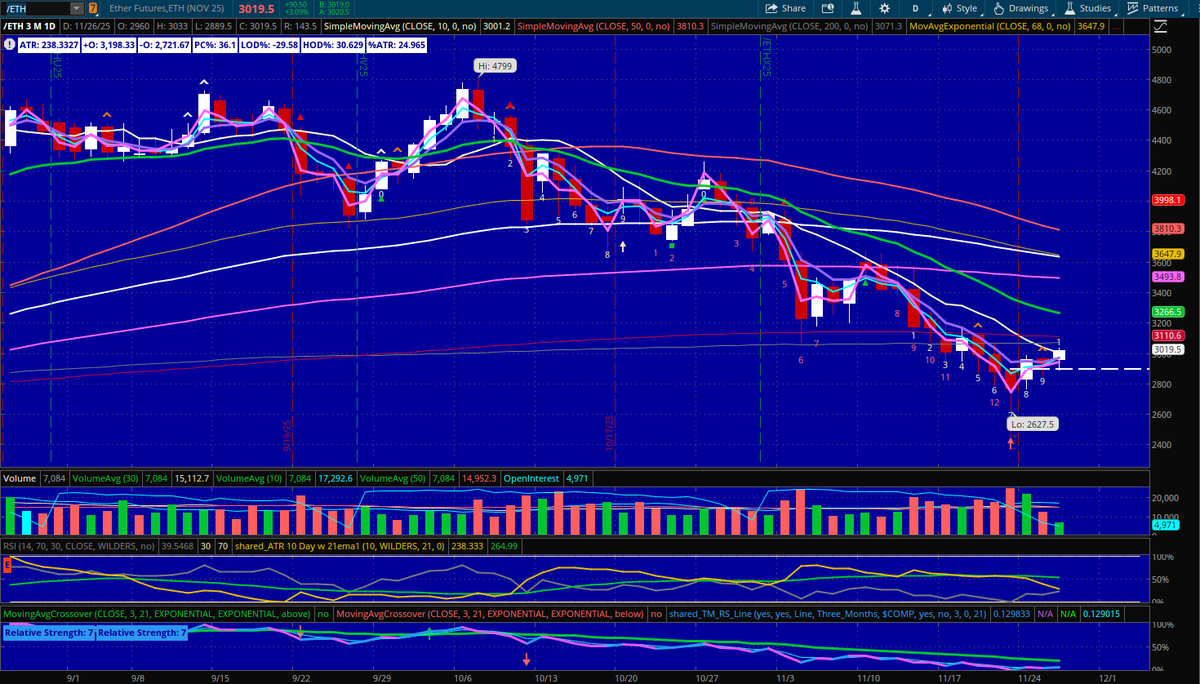
Task: Open the Patterns dropdown menu
Action: [x=1153, y=7]
